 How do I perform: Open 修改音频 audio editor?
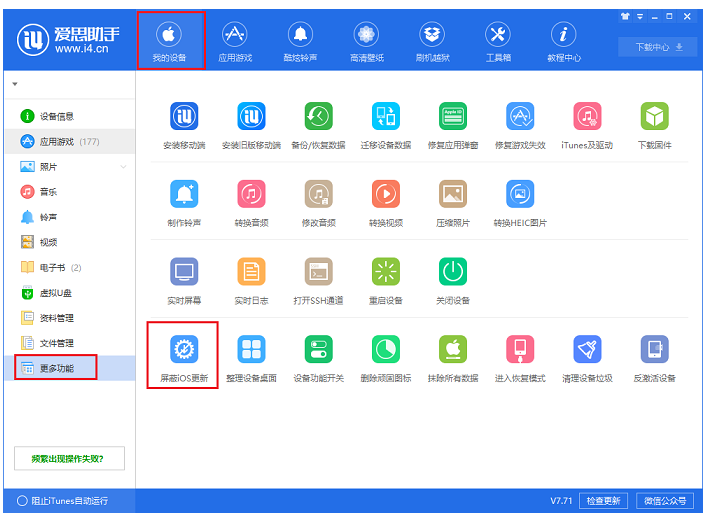tap(318, 194)
